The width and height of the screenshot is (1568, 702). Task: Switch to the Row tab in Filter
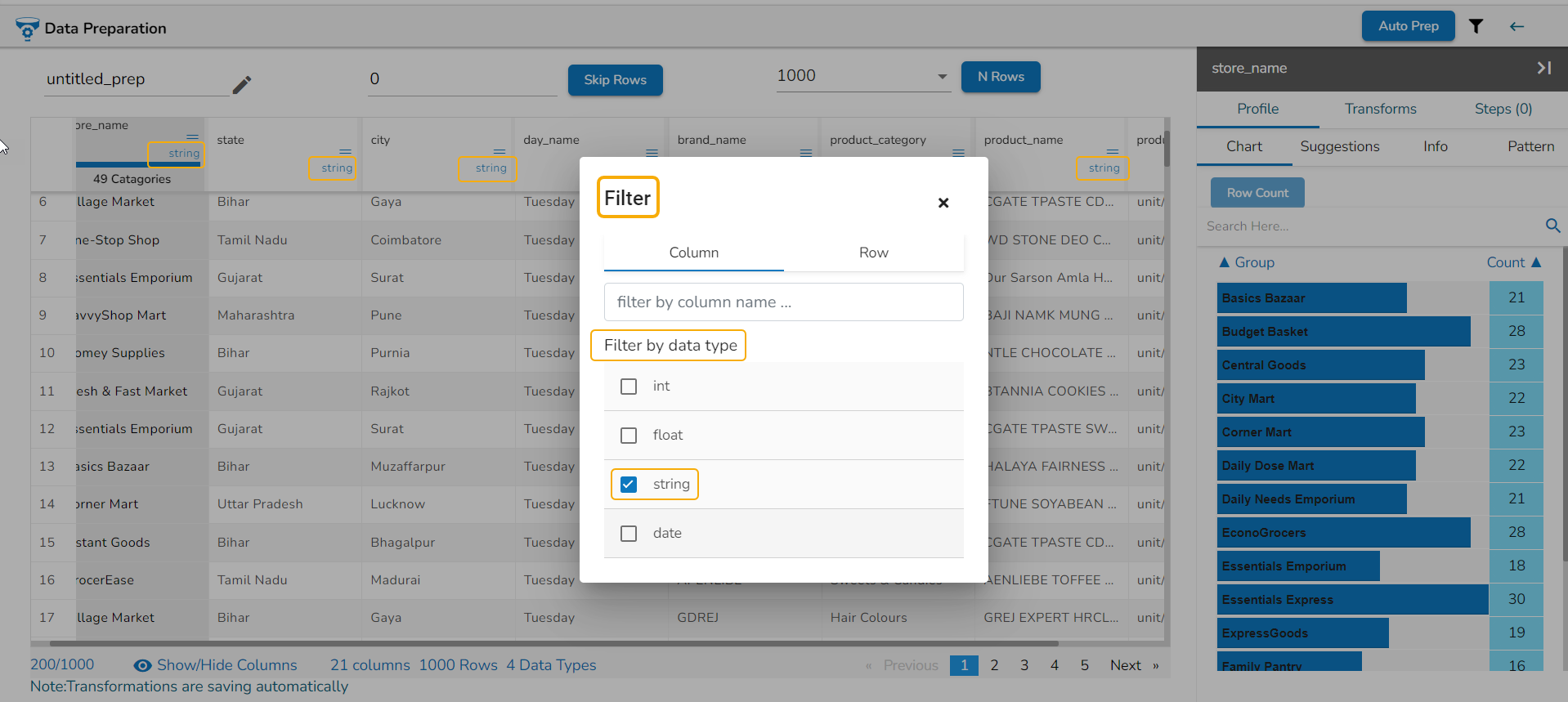pyautogui.click(x=873, y=253)
